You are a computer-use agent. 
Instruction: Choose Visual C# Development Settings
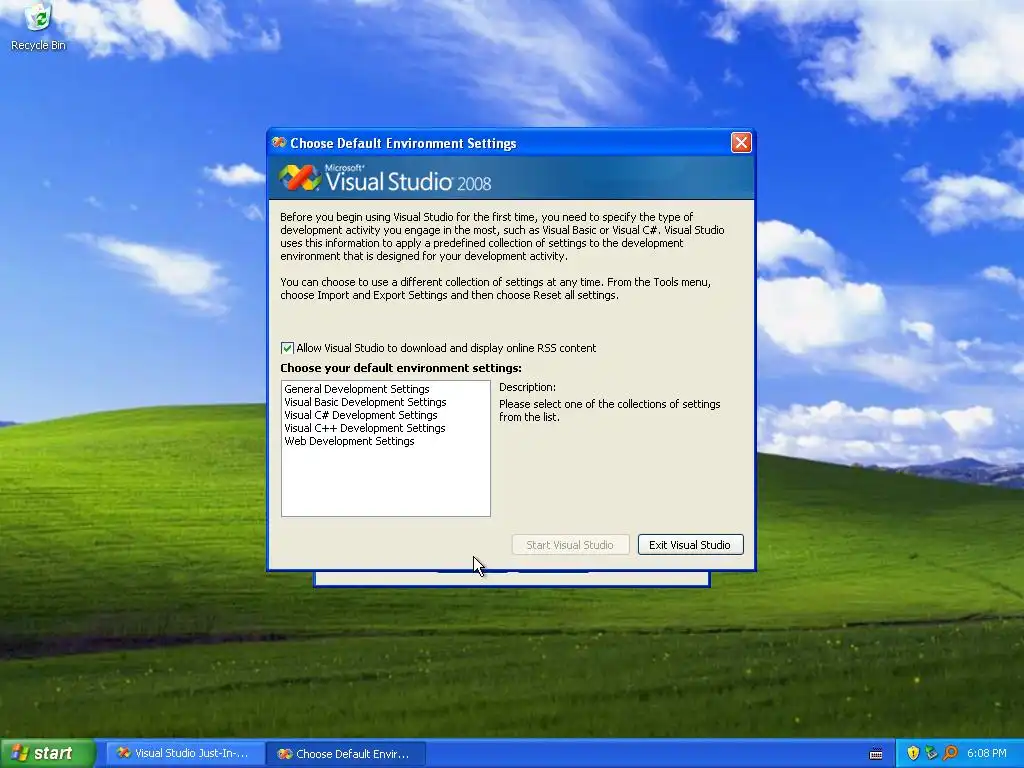click(x=360, y=415)
